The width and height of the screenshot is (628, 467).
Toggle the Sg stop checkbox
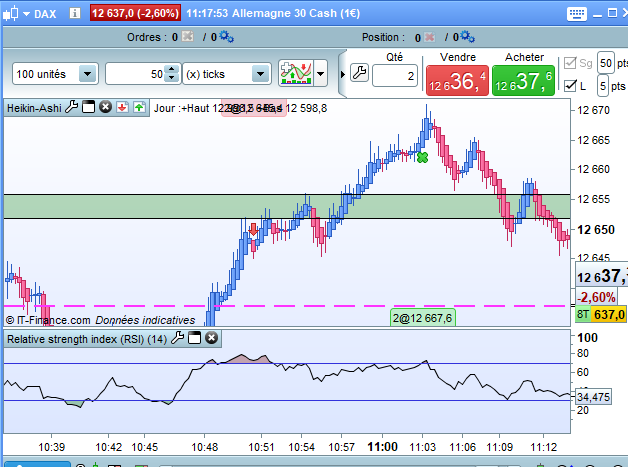[x=570, y=63]
